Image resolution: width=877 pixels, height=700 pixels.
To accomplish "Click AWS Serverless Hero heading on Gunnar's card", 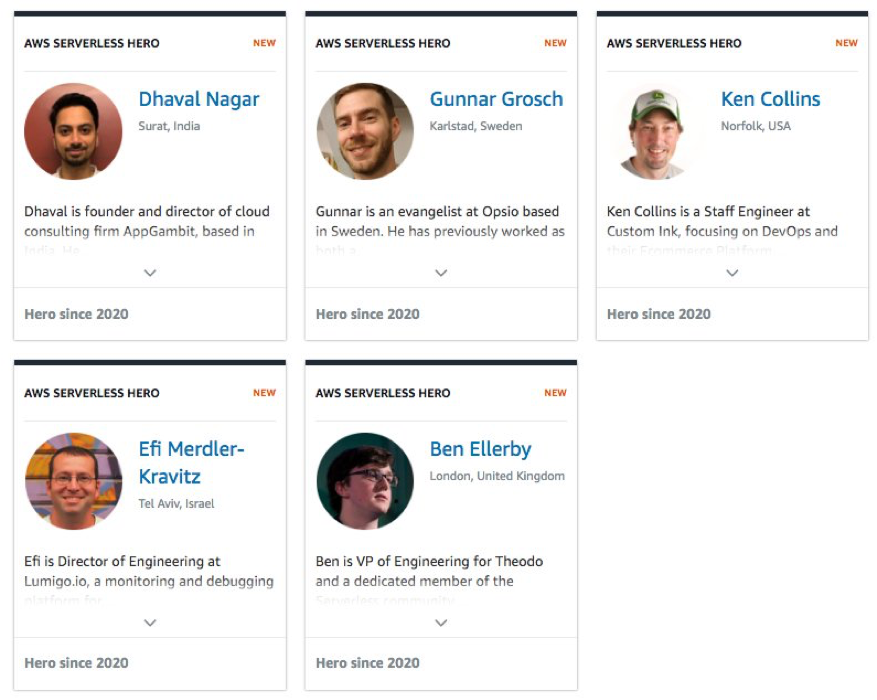I will click(383, 43).
